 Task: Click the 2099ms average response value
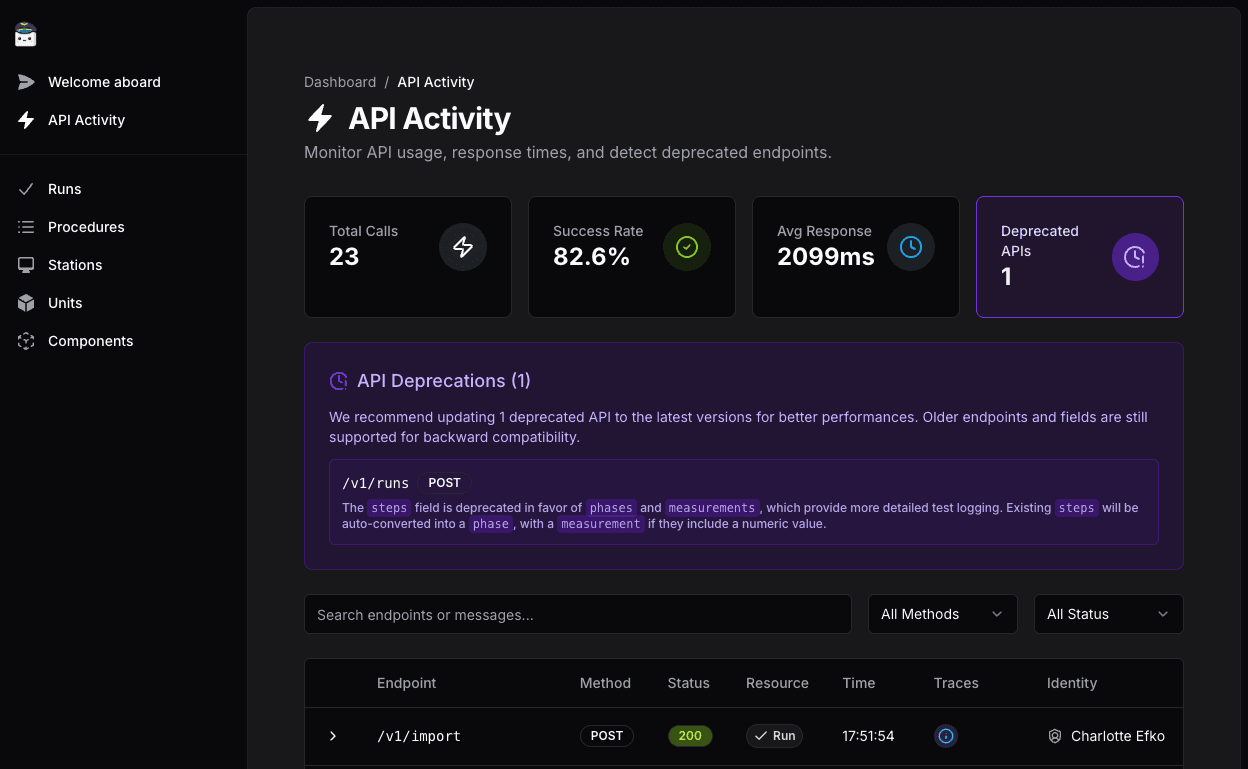click(826, 257)
